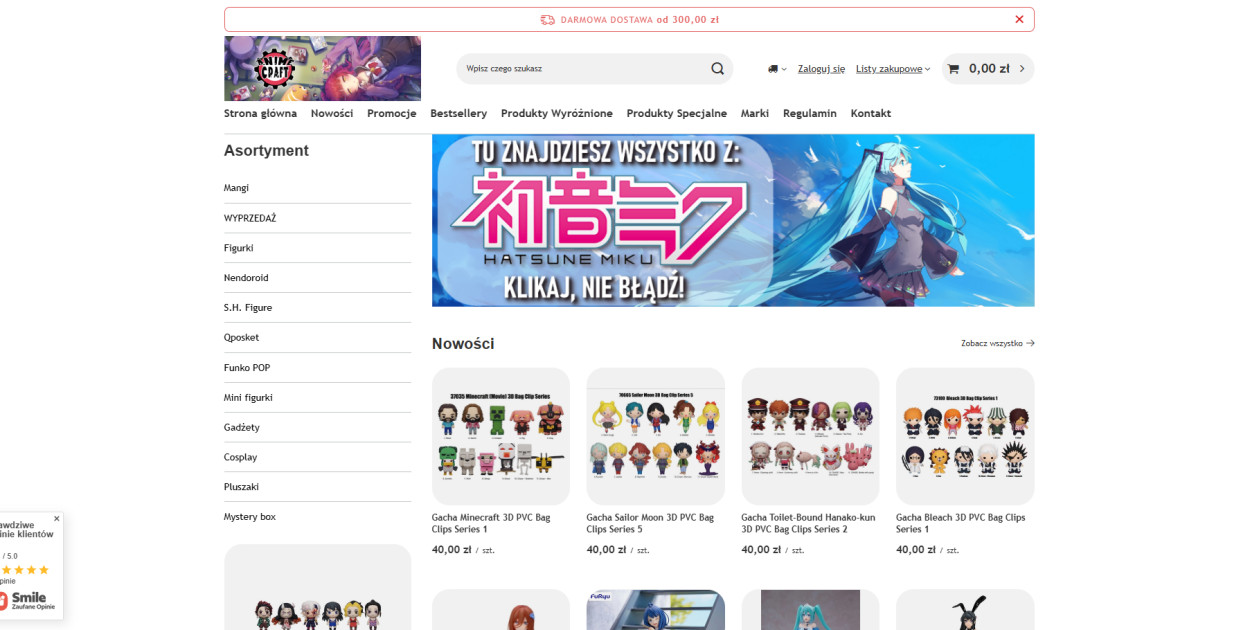Open the Promocje menu item

click(392, 113)
